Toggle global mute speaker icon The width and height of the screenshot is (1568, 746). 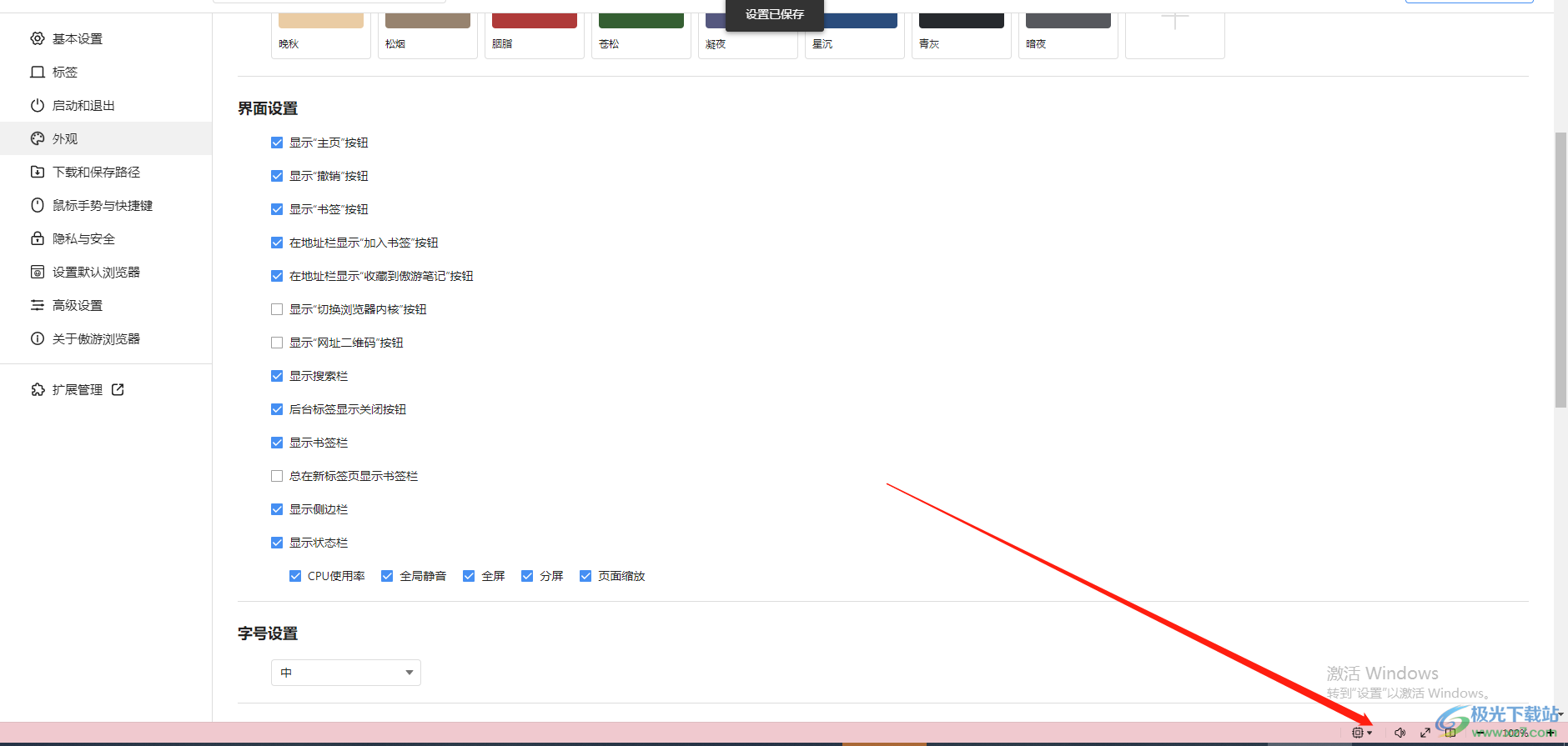click(1400, 733)
